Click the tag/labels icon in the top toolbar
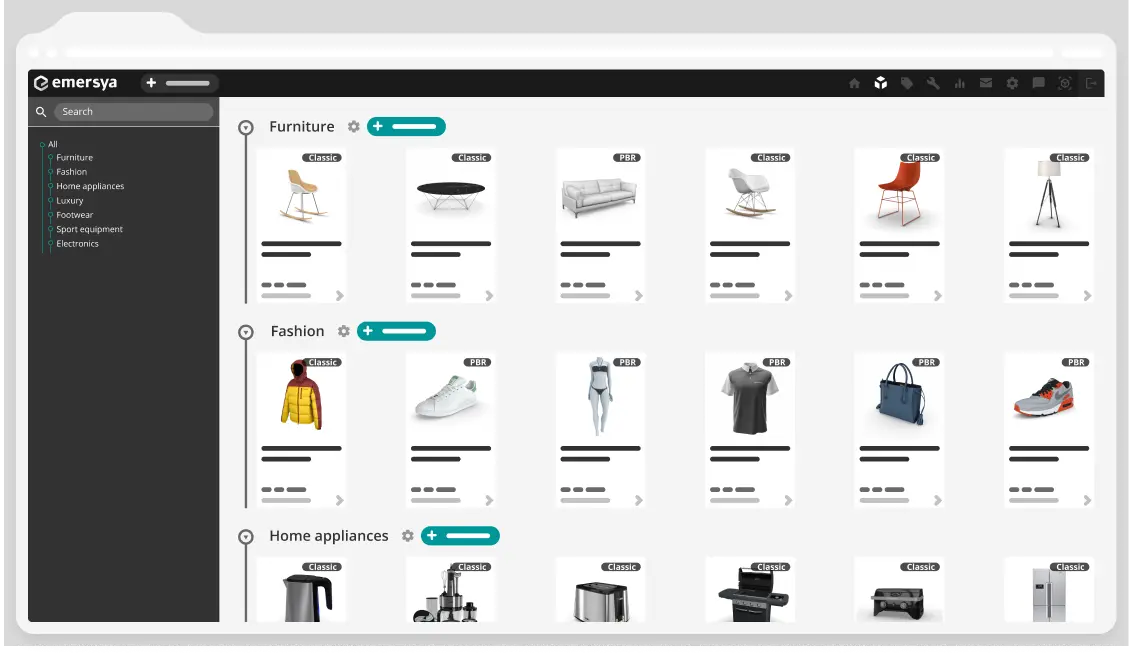 tap(907, 84)
